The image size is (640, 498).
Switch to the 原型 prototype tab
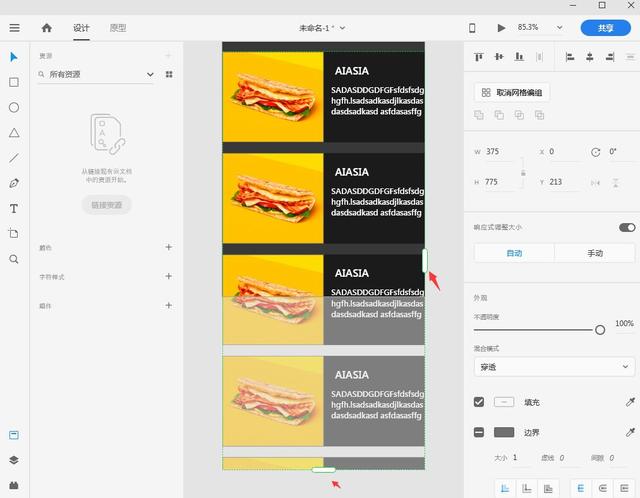coord(118,28)
